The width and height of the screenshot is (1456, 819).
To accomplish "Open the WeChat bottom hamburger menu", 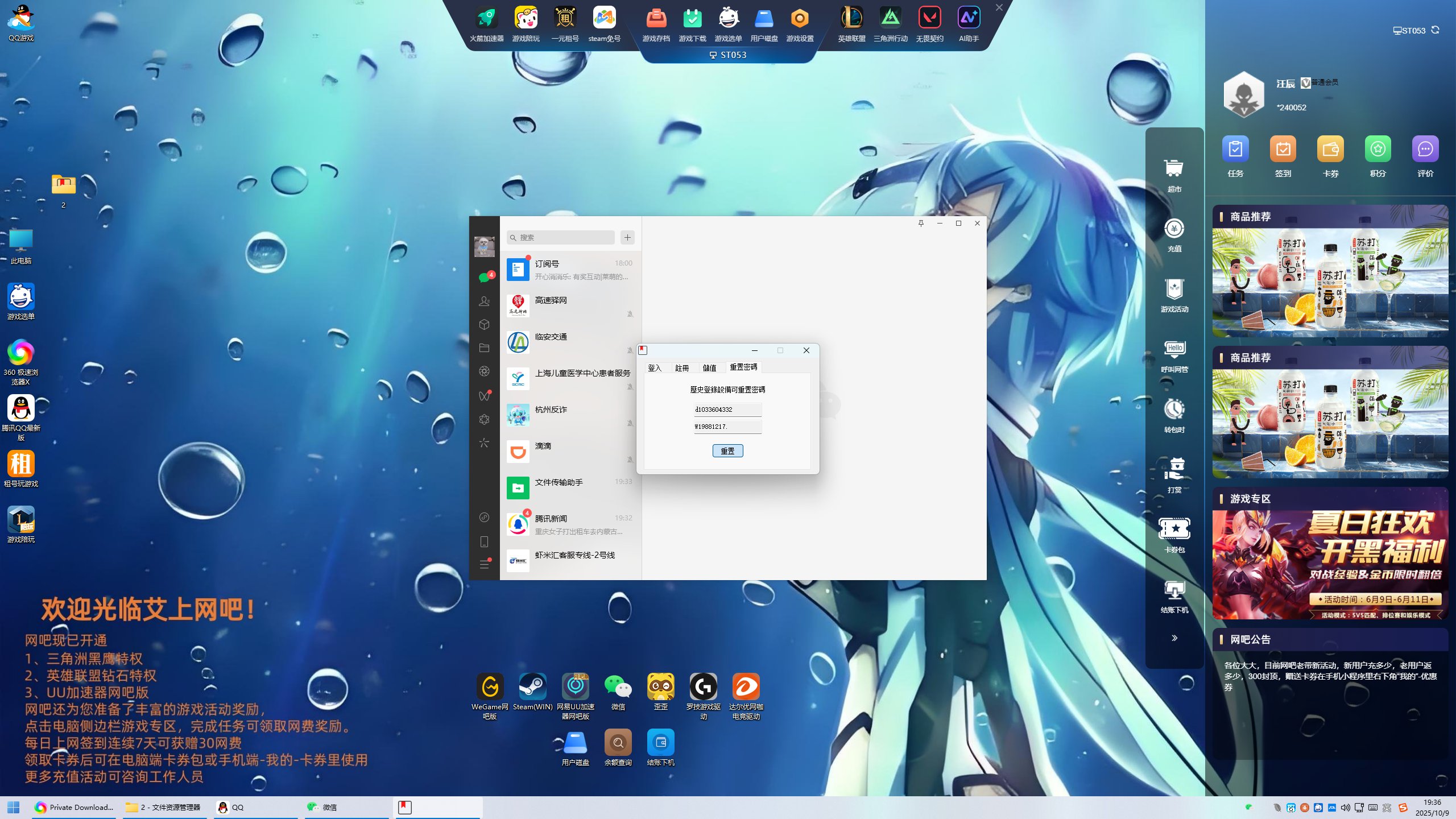I will (x=484, y=564).
